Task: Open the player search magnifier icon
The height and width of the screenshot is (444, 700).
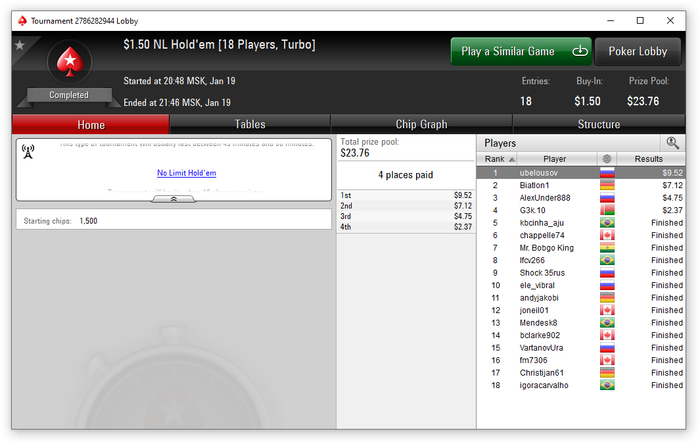Action: (x=672, y=143)
